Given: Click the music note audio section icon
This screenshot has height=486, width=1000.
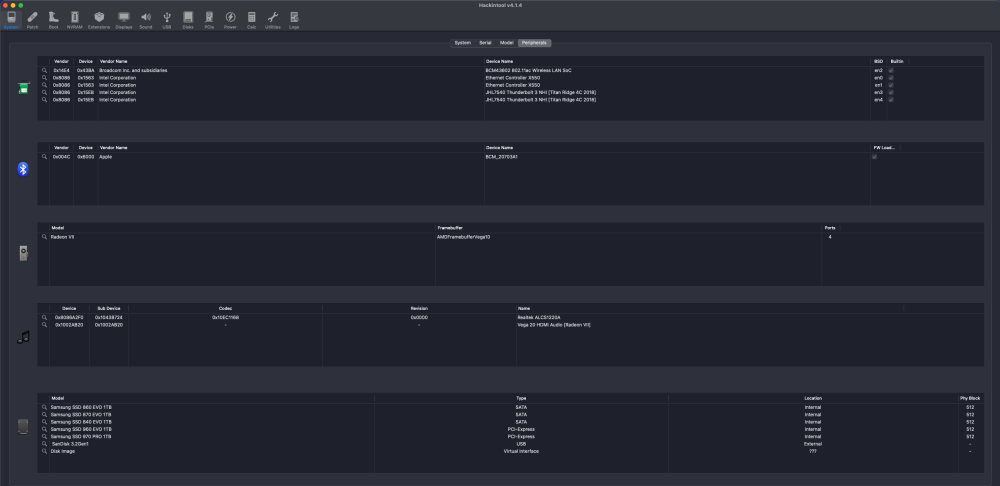Looking at the screenshot, I should [x=23, y=337].
